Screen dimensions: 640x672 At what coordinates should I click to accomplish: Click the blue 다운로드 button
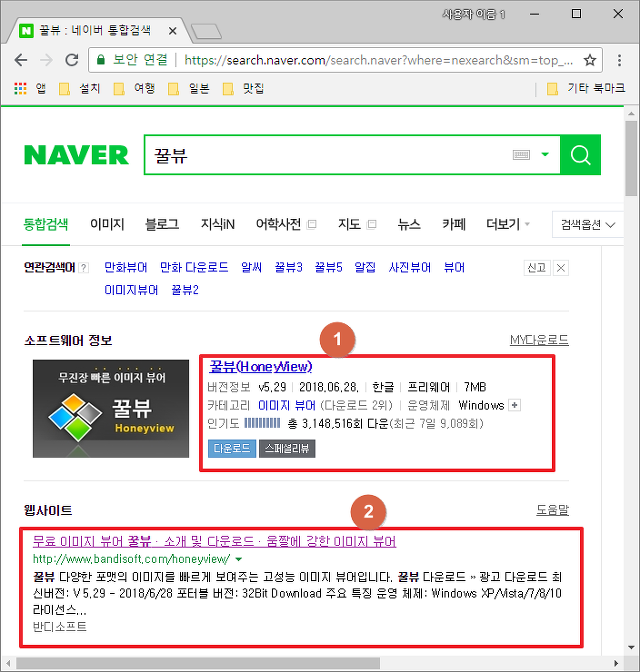coord(232,449)
